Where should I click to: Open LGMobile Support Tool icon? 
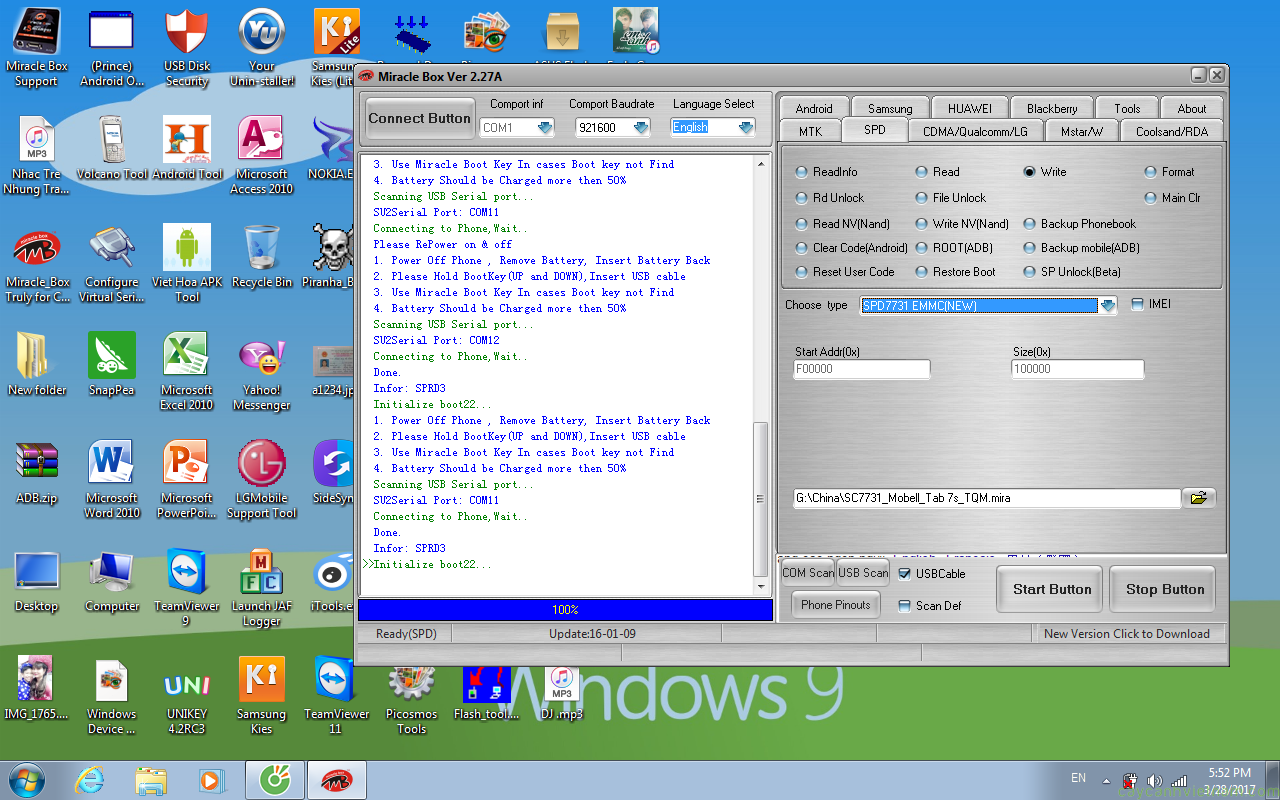[x=262, y=479]
